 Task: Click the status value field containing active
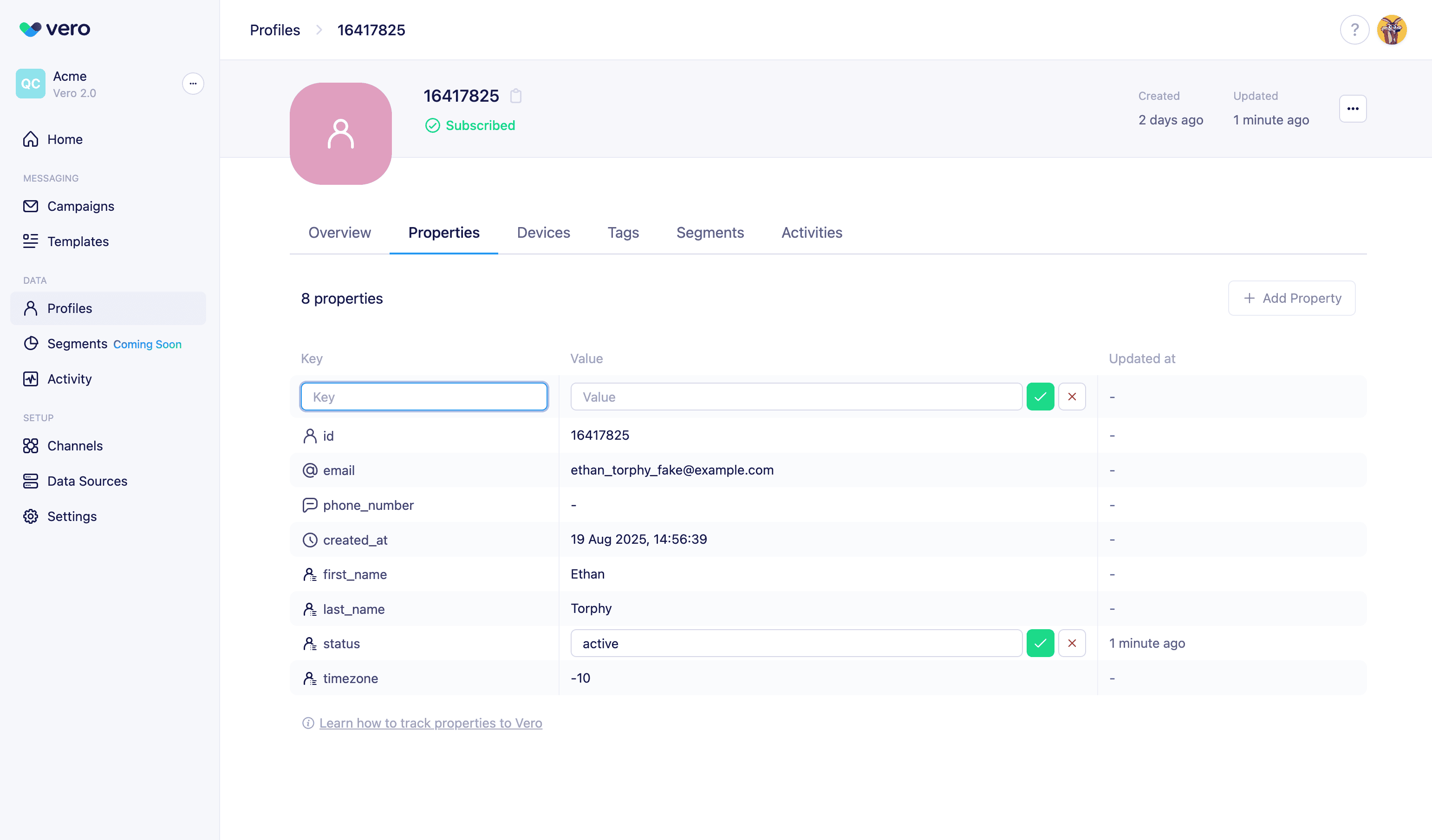pyautogui.click(x=795, y=644)
